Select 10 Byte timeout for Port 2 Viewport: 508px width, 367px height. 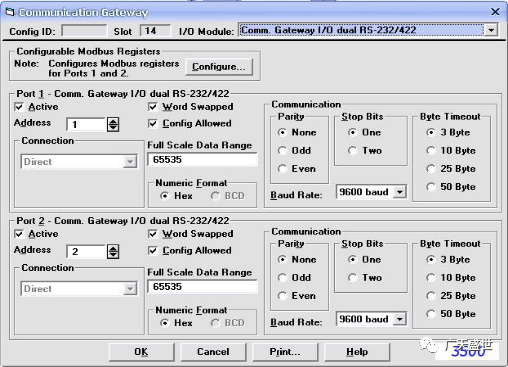tap(431, 278)
